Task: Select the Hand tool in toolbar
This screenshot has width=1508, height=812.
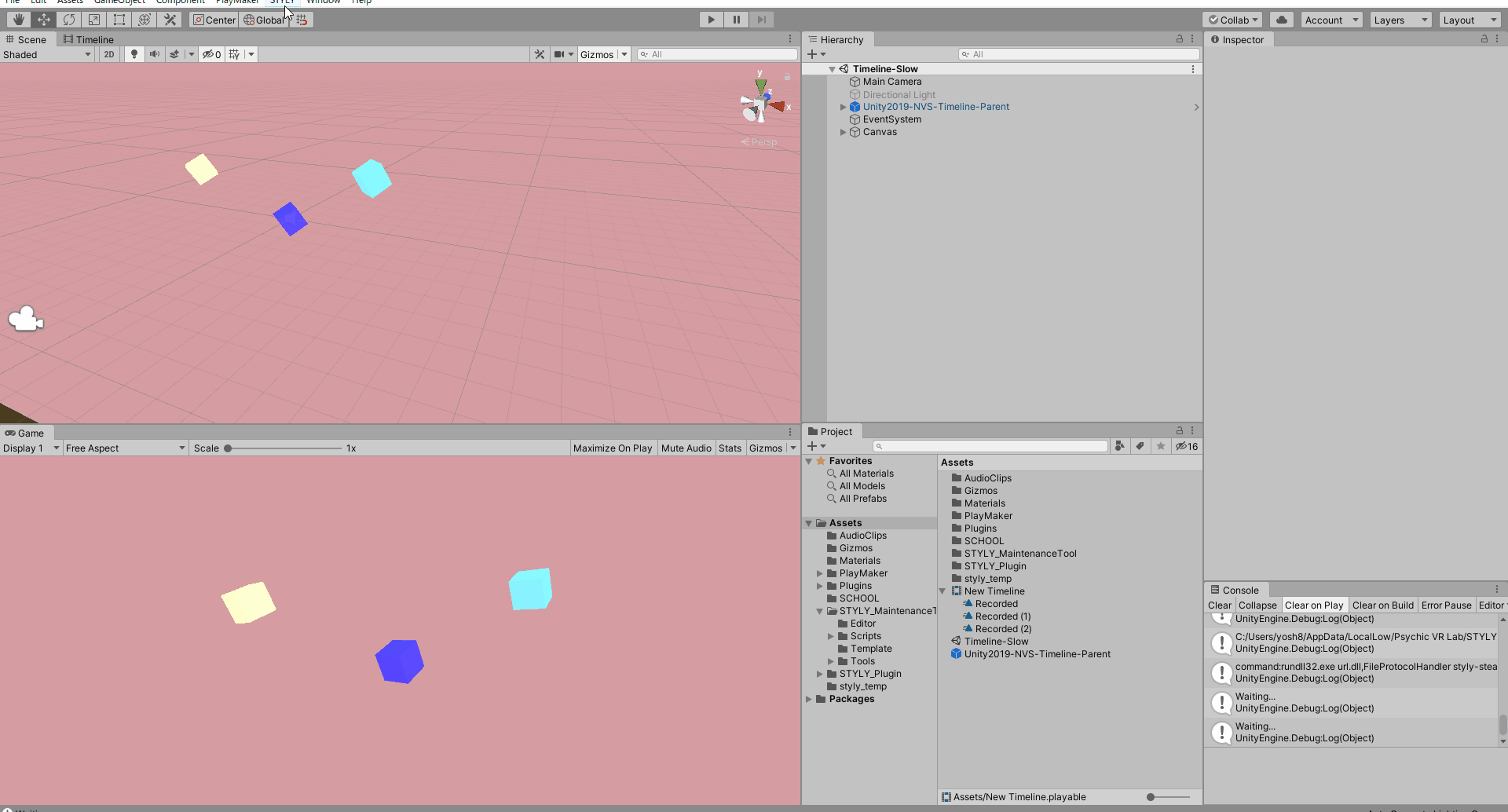Action: (18, 20)
